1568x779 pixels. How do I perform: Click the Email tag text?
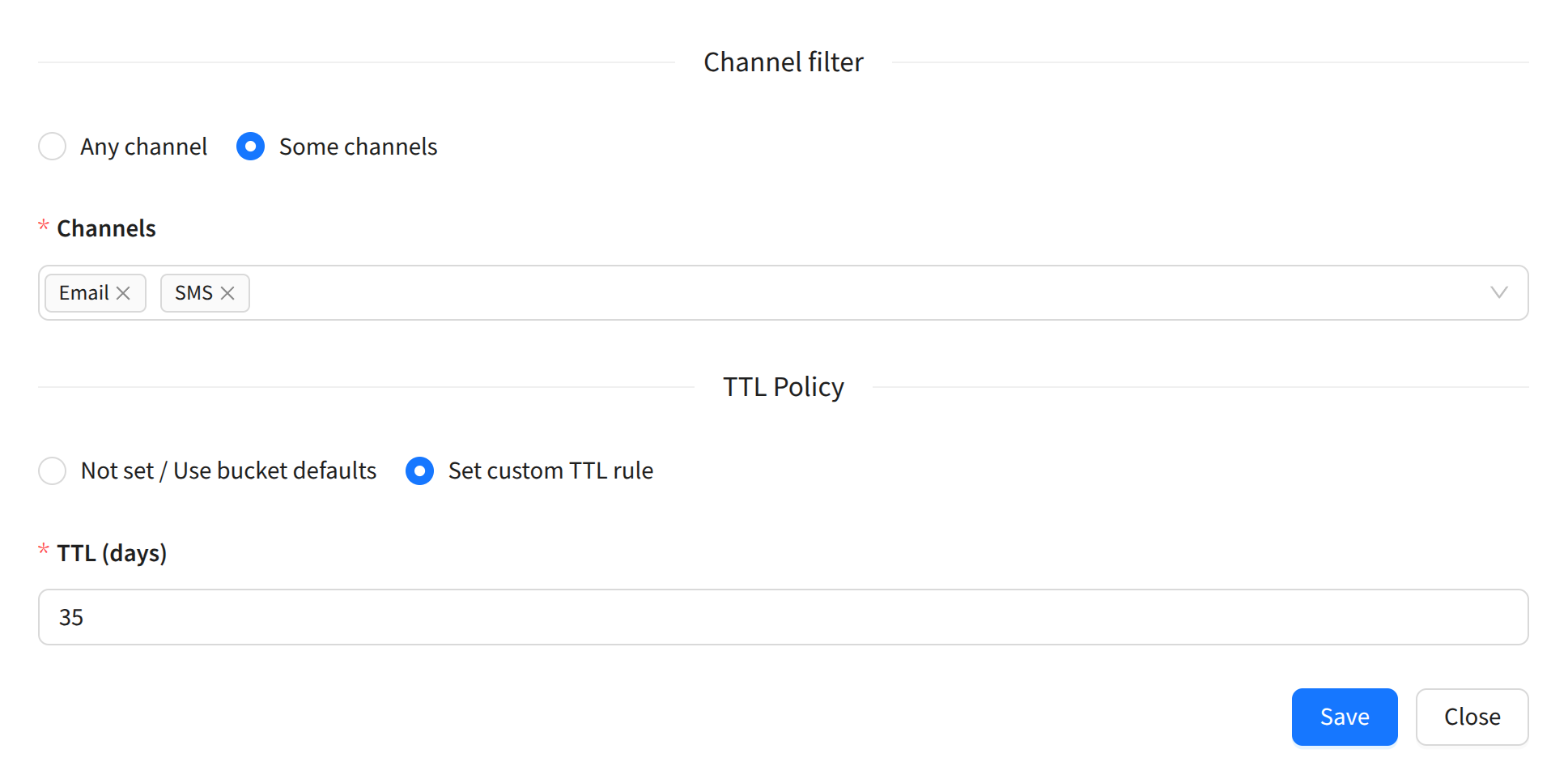[x=83, y=293]
